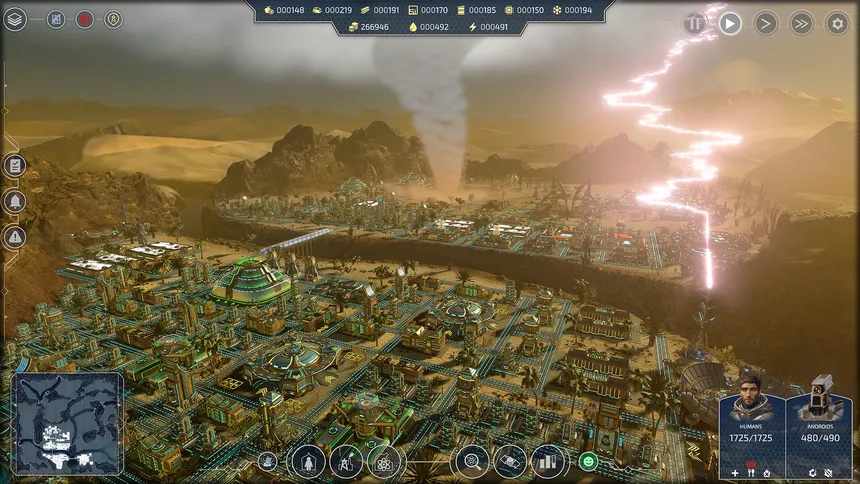Toggle the red overlay filter icon
The height and width of the screenshot is (484, 860).
(x=84, y=19)
